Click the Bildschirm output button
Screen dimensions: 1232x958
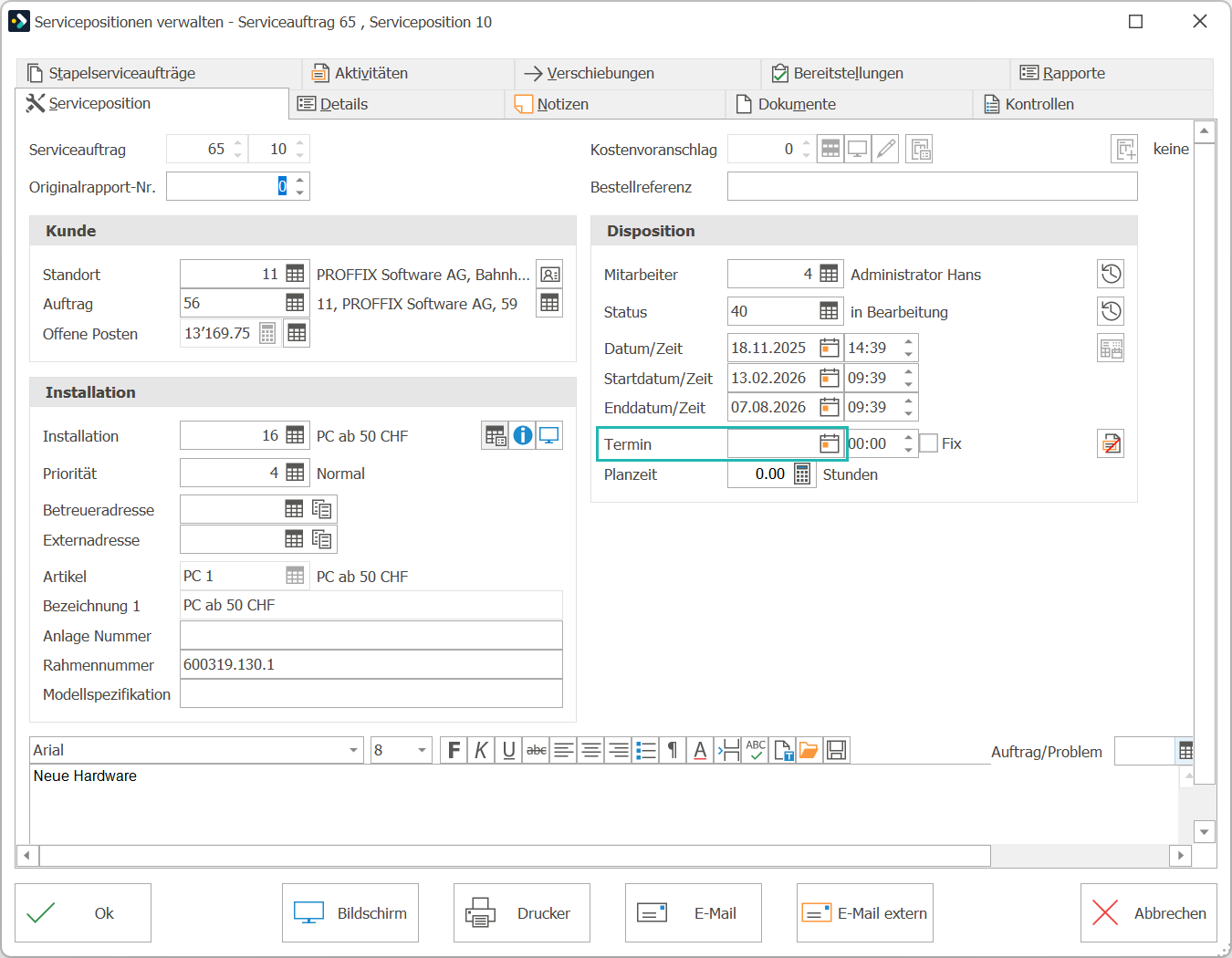pos(350,912)
